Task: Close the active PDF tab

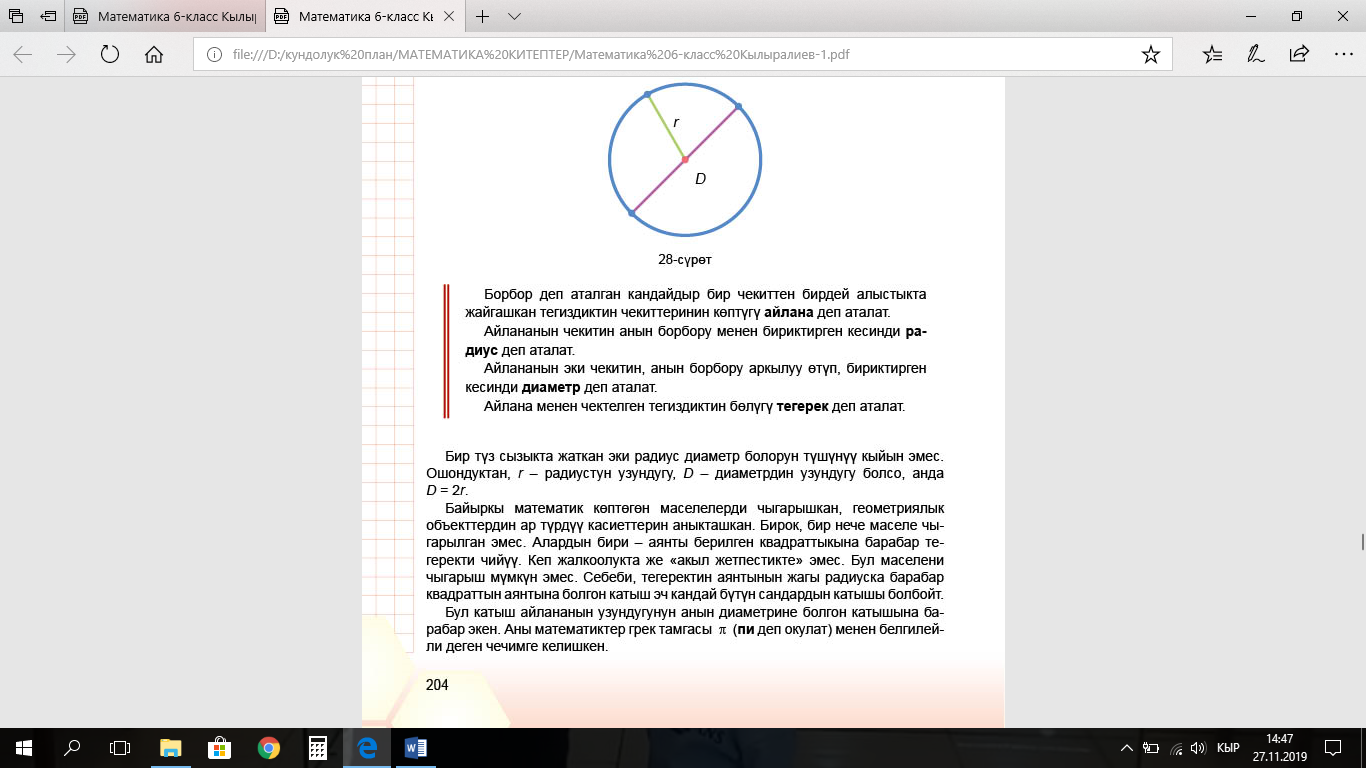Action: pyautogui.click(x=450, y=16)
